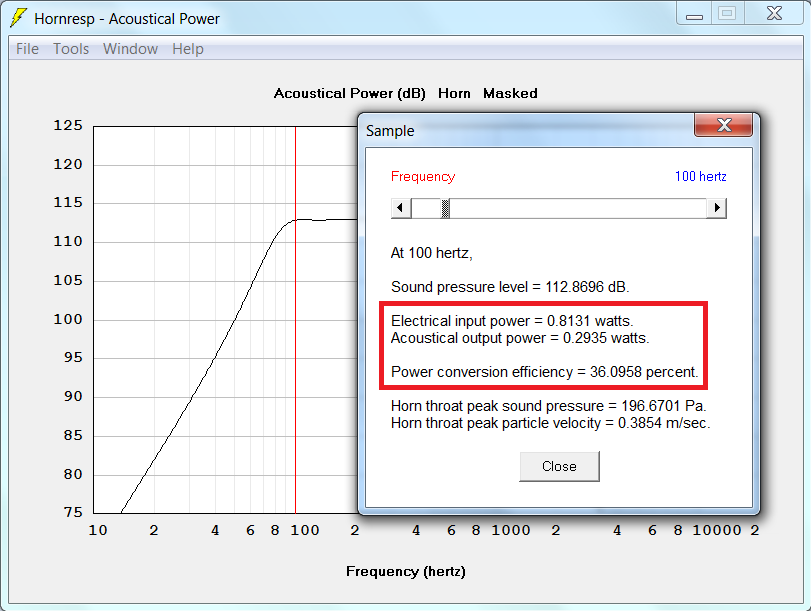Viewport: 811px width, 611px height.
Task: Click the 'Horn' label in chart title
Action: point(454,93)
